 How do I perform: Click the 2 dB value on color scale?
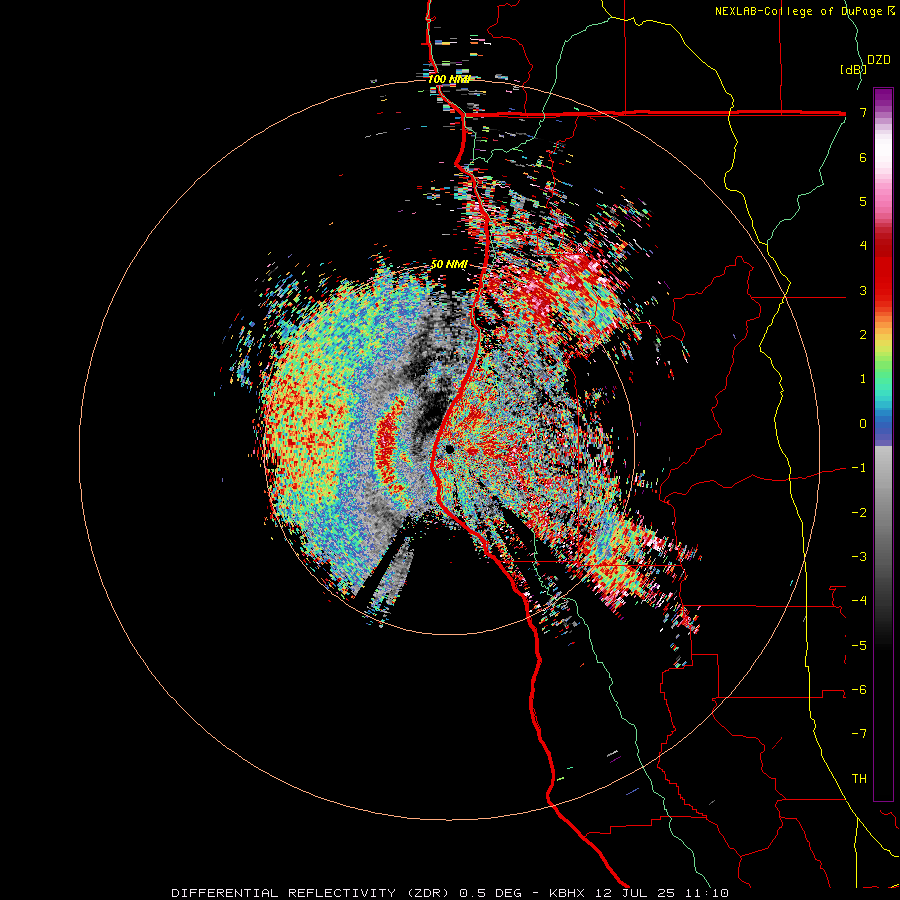(x=863, y=335)
